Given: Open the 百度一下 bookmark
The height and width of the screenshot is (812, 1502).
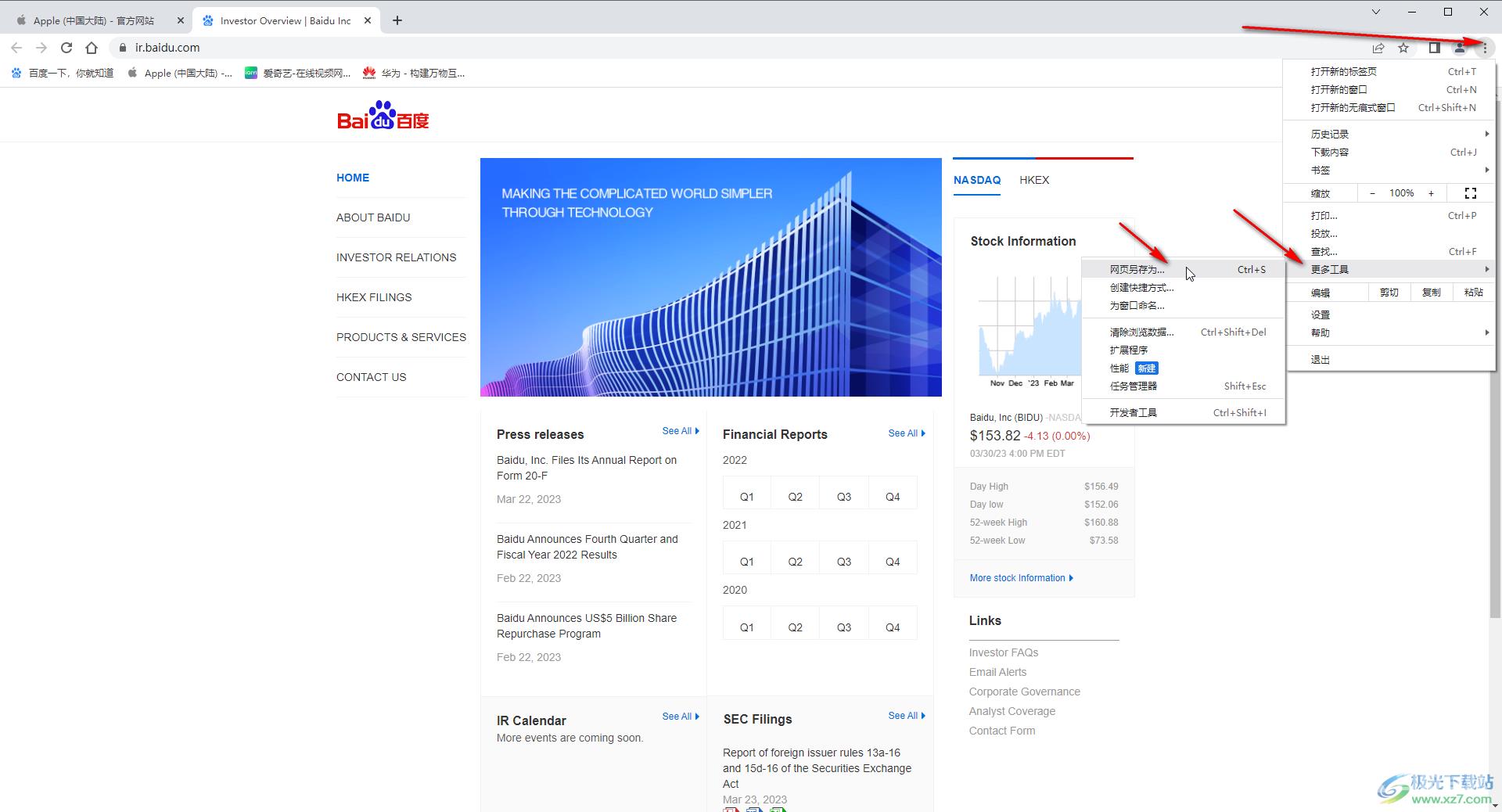Looking at the screenshot, I should click(x=63, y=73).
